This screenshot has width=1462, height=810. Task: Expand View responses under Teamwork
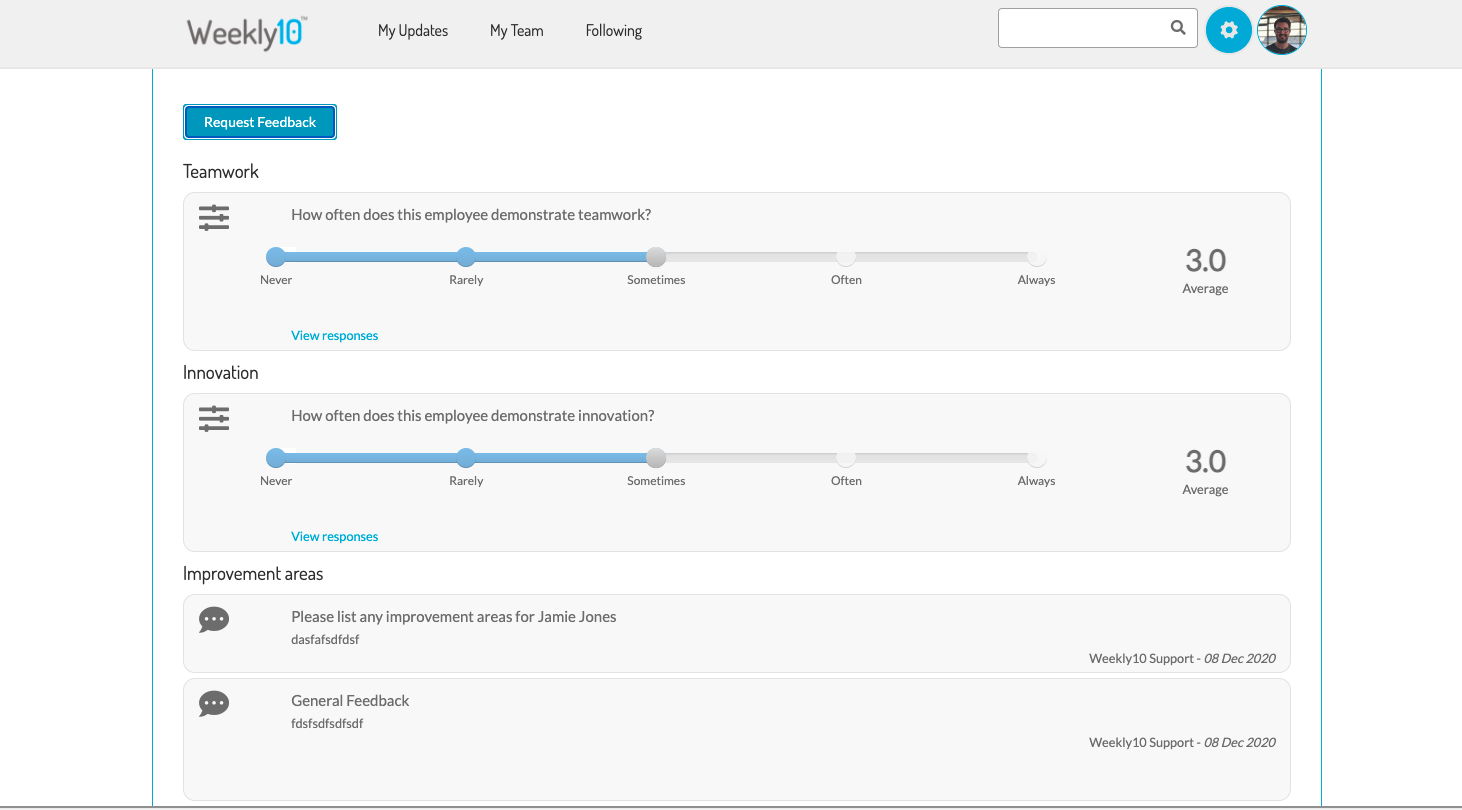[x=334, y=336]
